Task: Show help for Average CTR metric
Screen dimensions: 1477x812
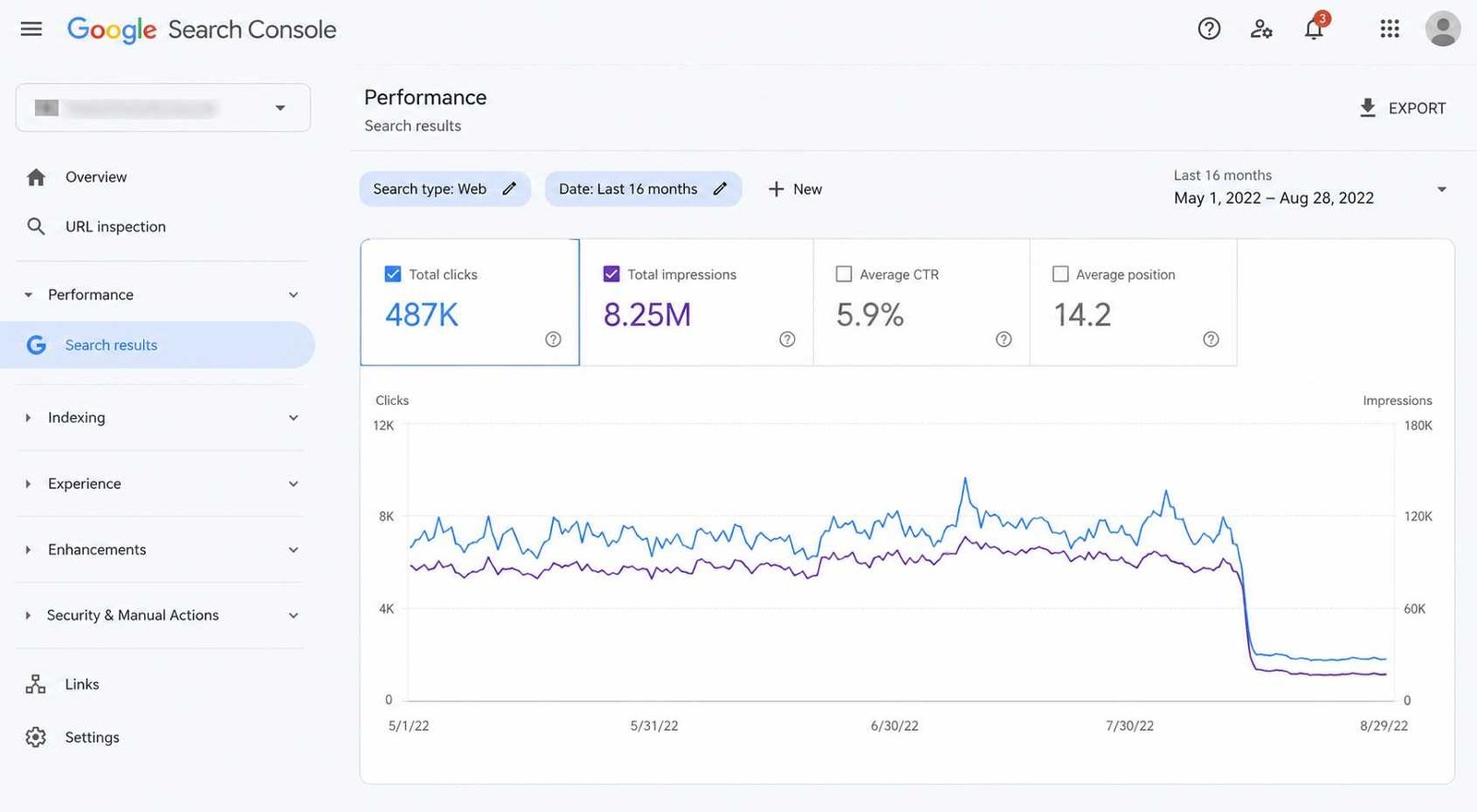Action: [1003, 340]
